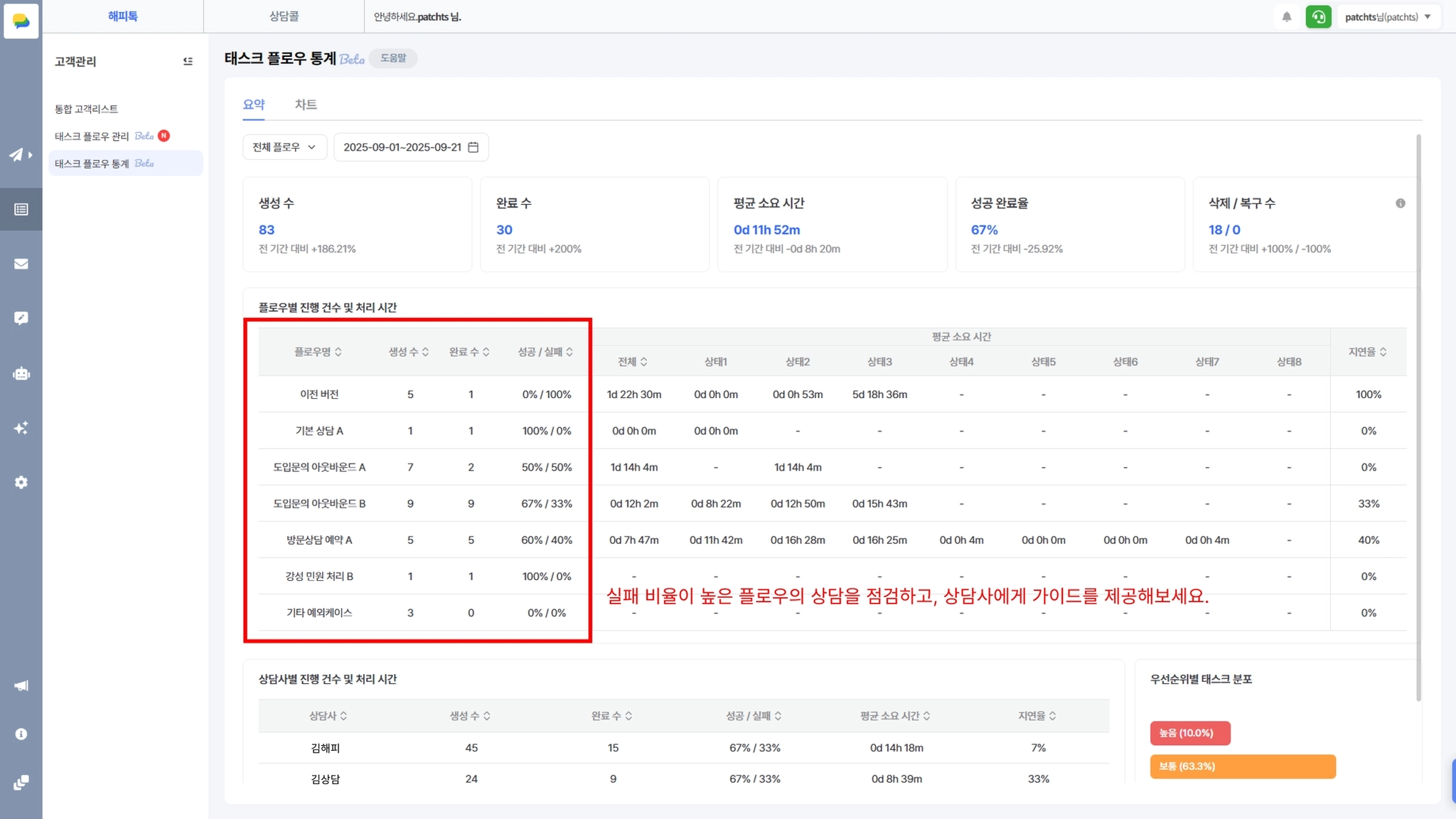Viewport: 1456px width, 819px height.
Task: Collapse the 고객관리 side menu icon
Action: 188,61
